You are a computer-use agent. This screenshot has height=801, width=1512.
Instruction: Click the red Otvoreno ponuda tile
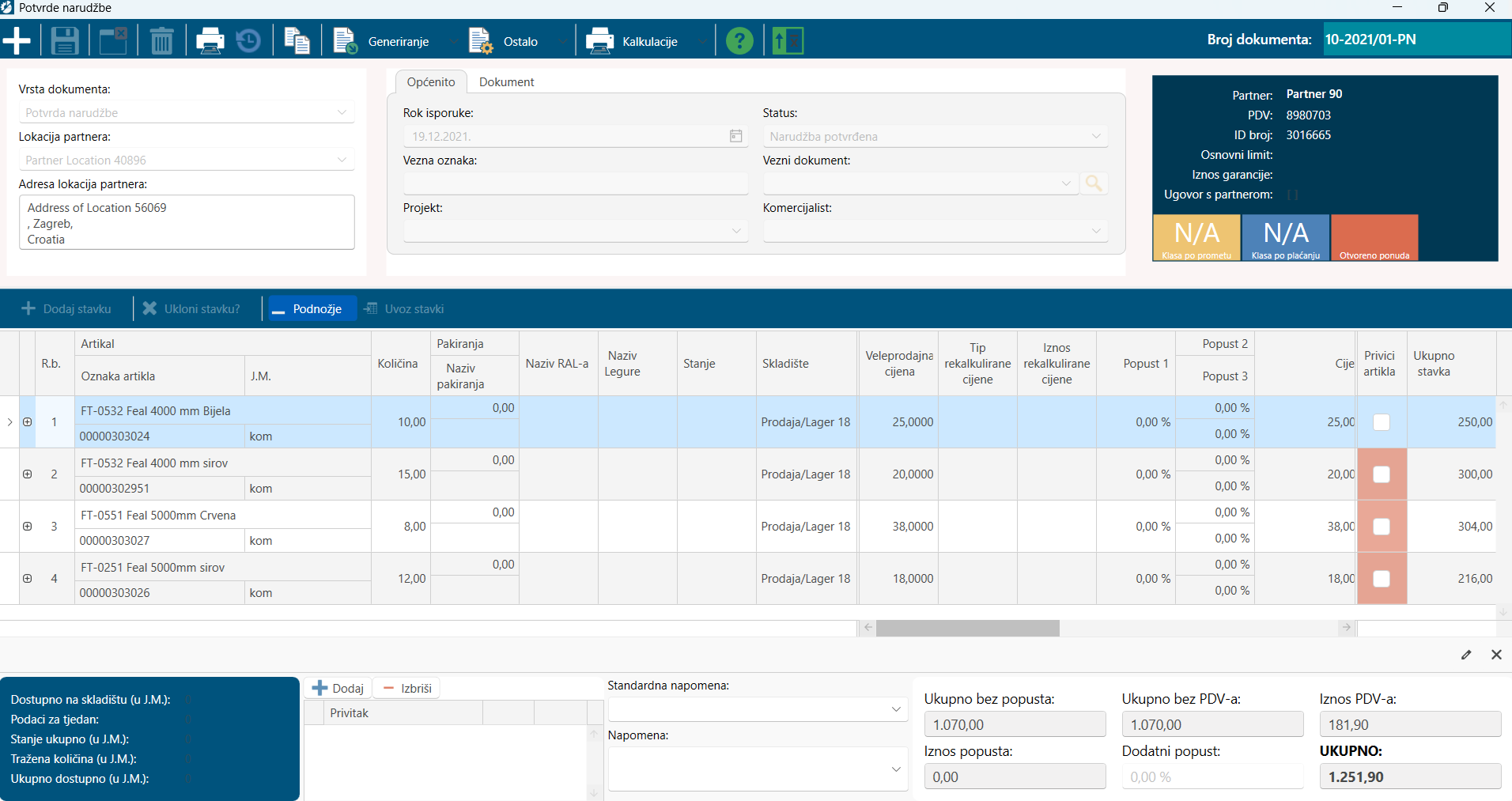coord(1374,237)
